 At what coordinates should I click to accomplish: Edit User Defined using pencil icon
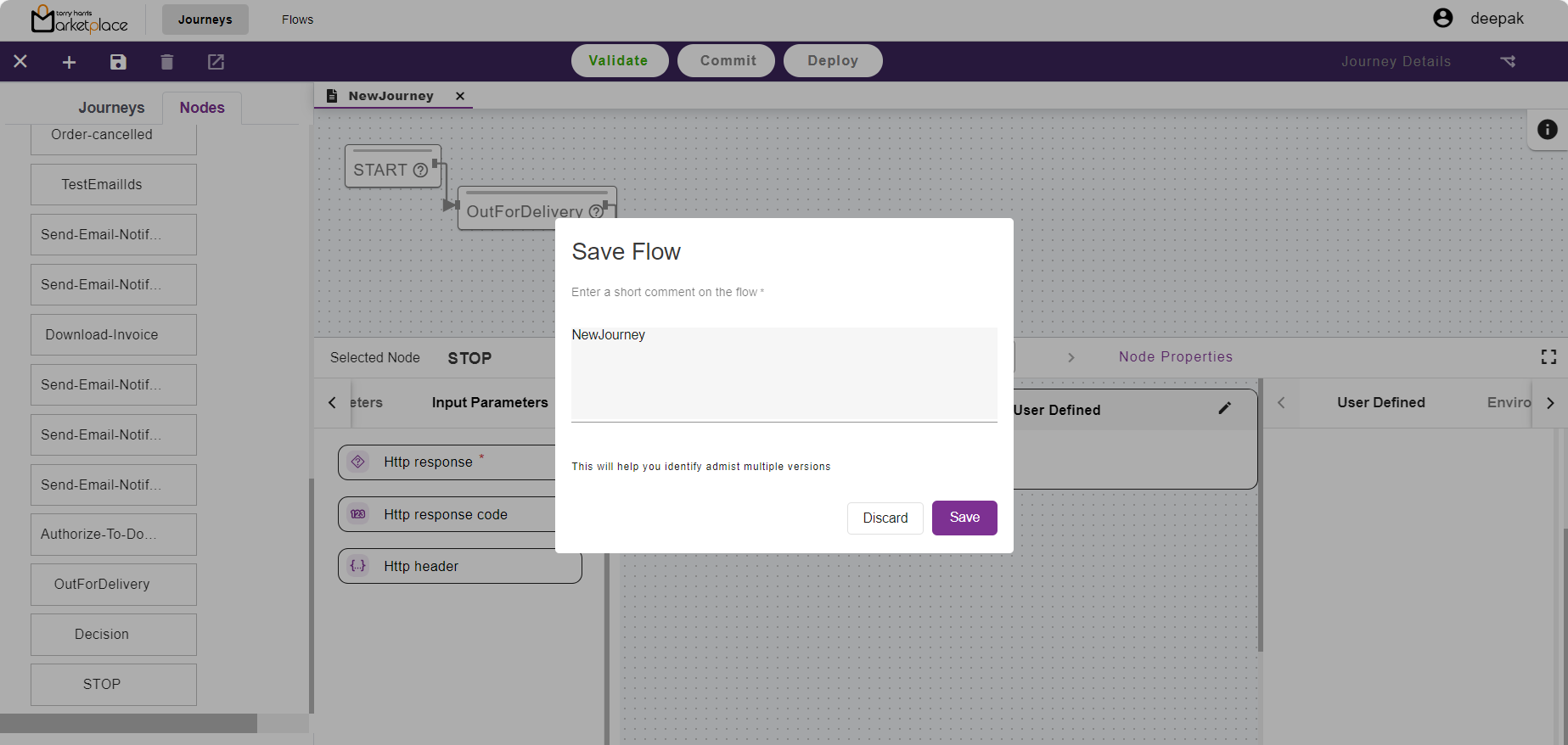(1224, 409)
